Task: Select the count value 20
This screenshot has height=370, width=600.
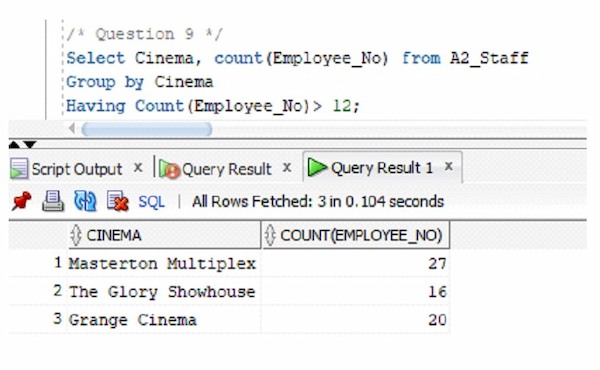Action: click(x=355, y=320)
